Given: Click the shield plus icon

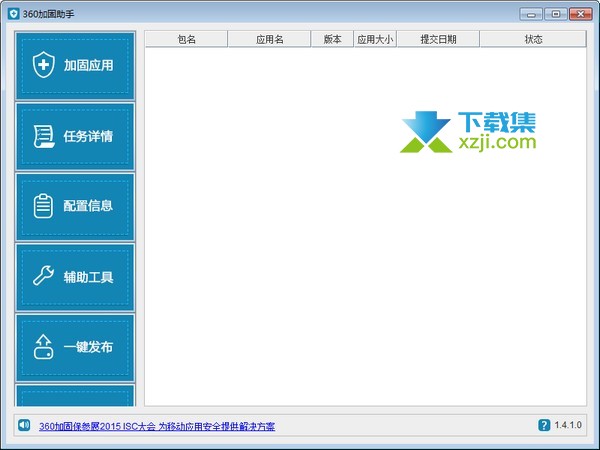Looking at the screenshot, I should (x=43, y=65).
